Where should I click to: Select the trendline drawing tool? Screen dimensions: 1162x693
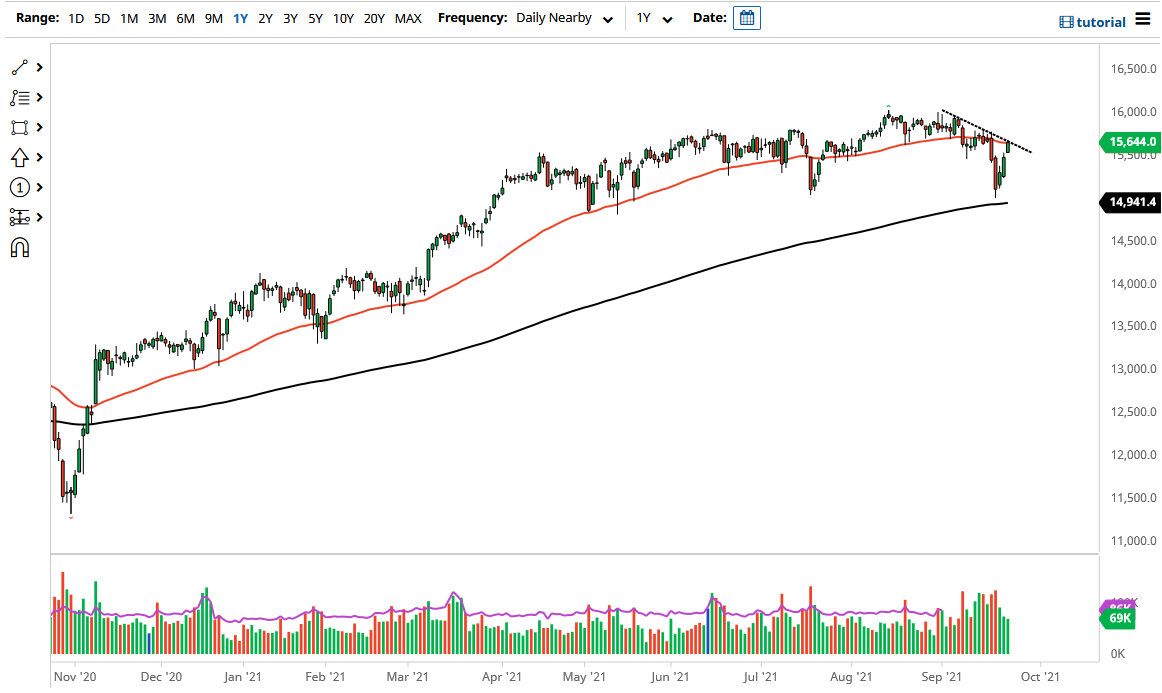20,67
